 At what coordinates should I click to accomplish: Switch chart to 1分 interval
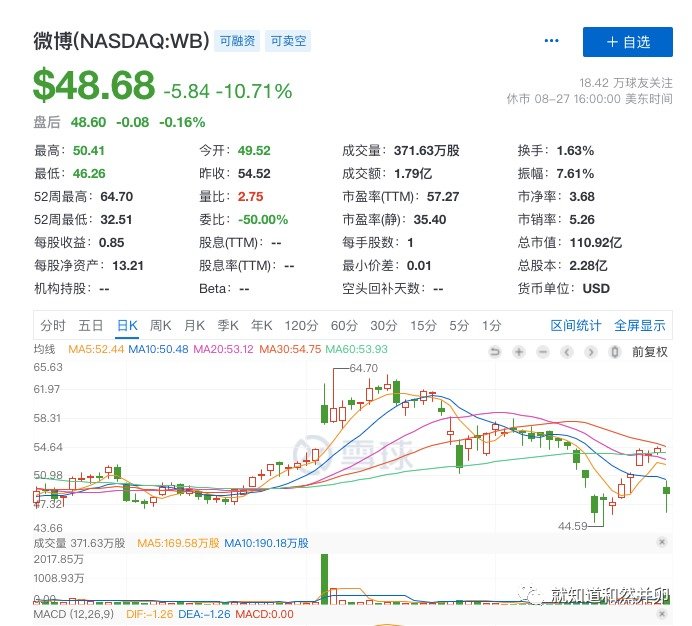[x=491, y=326]
